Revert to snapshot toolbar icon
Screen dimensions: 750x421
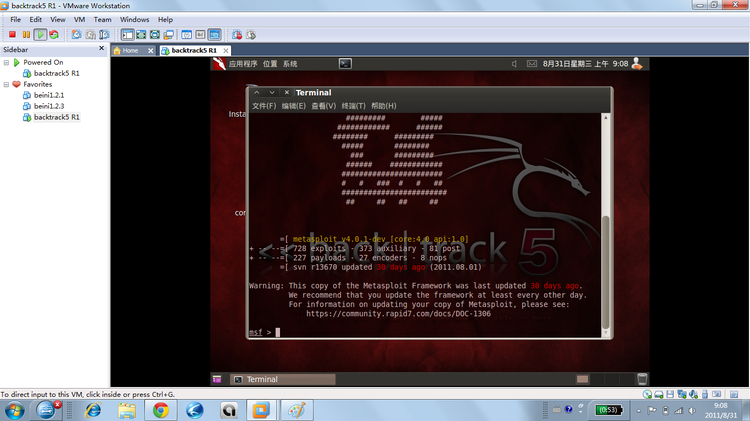click(x=90, y=34)
